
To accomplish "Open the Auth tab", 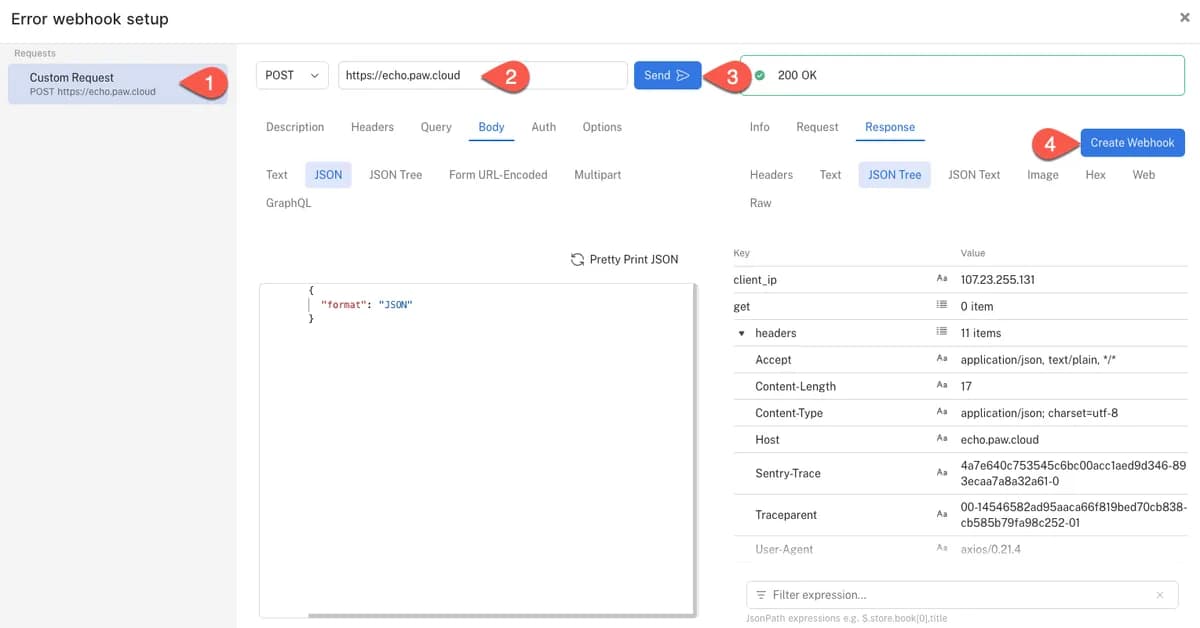I will click(x=543, y=127).
